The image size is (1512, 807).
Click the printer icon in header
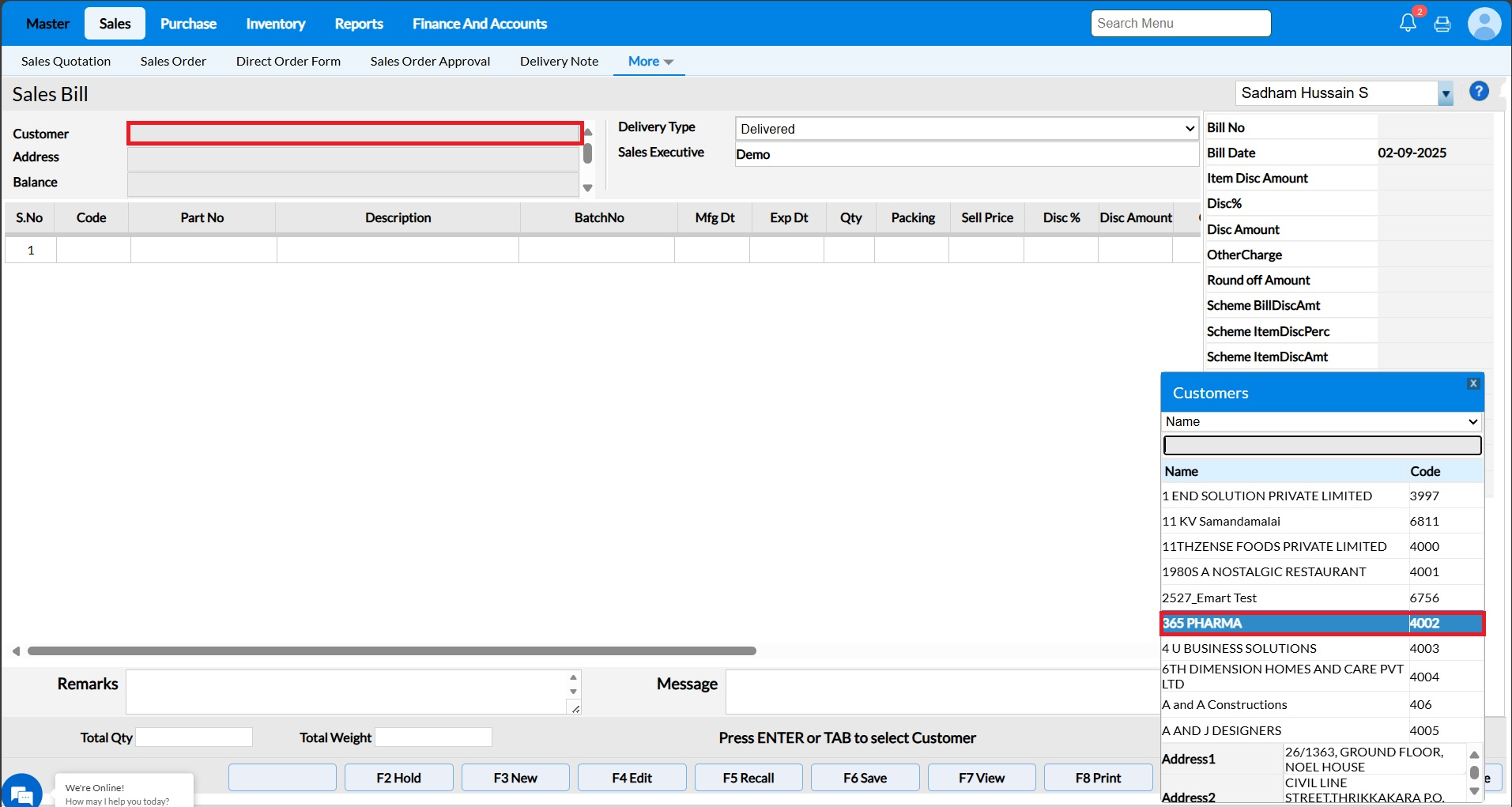point(1442,24)
